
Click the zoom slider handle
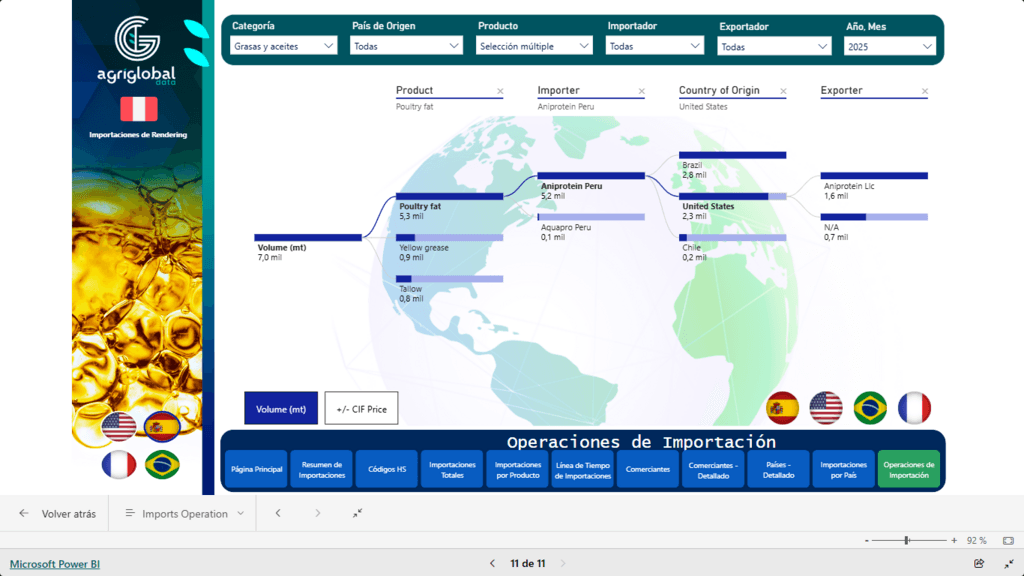click(906, 540)
